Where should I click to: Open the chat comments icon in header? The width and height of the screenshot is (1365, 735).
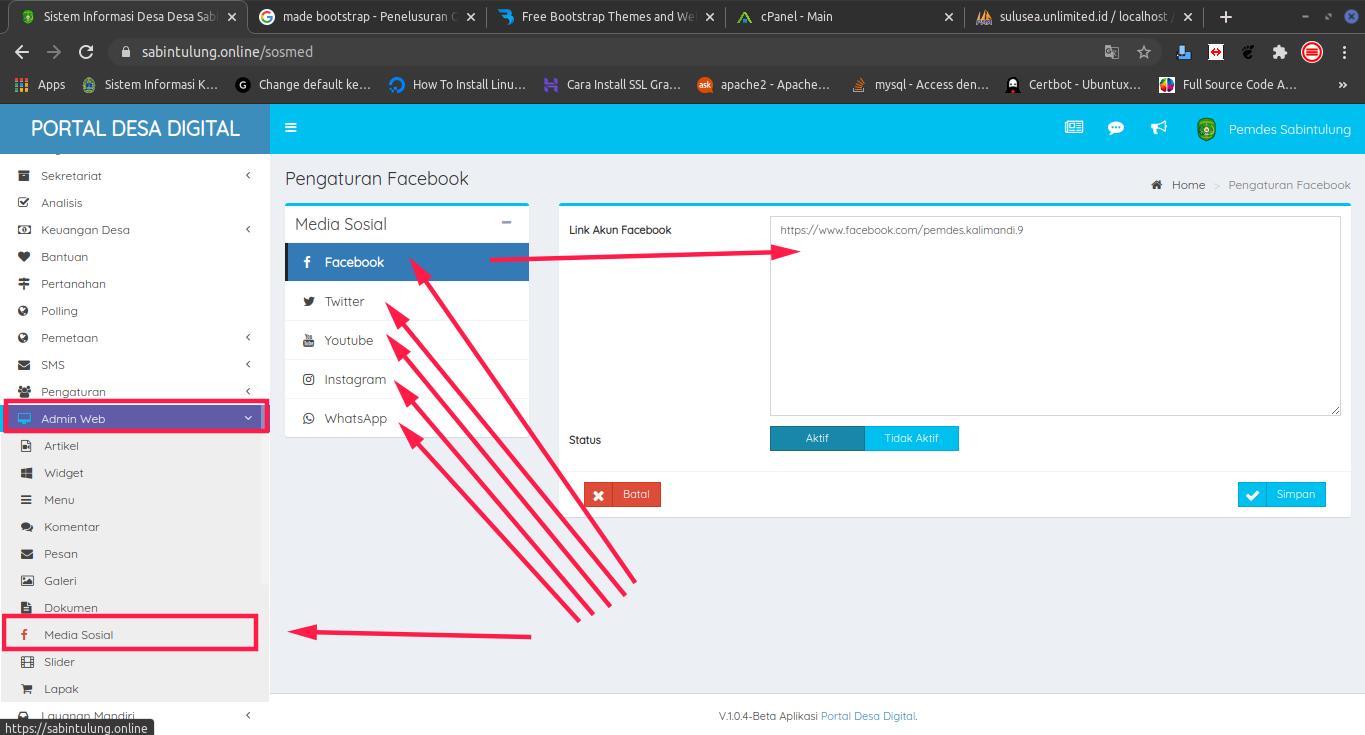(x=1116, y=128)
